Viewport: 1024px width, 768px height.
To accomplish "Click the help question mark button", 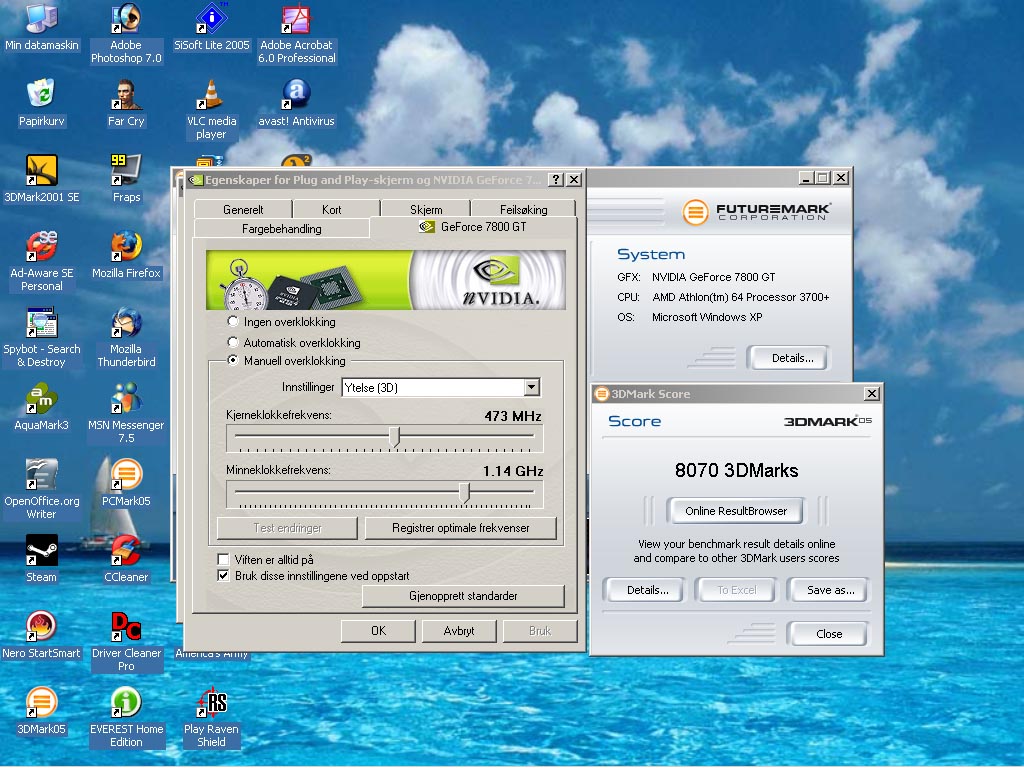I will tap(555, 180).
